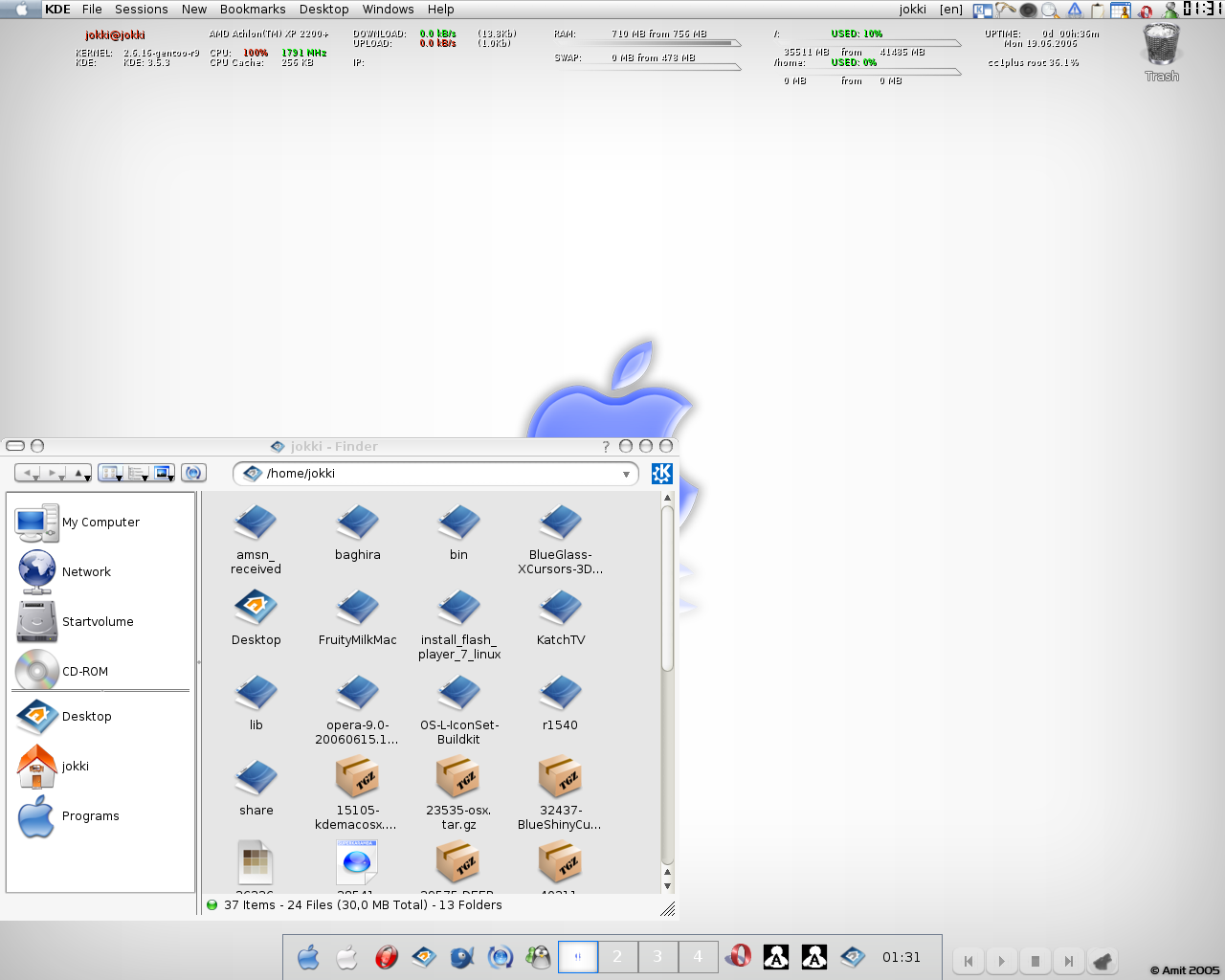Open the calendar organizer tray icon
1225x980 pixels.
pyautogui.click(x=1121, y=11)
